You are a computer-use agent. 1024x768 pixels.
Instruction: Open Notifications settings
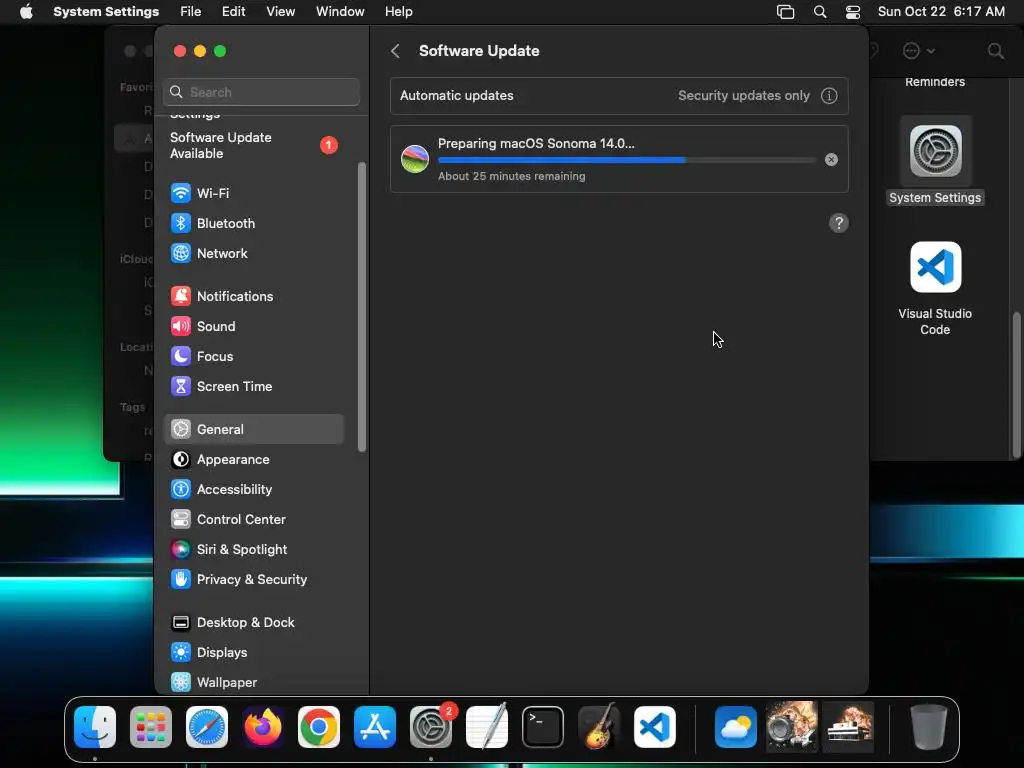pyautogui.click(x=253, y=296)
